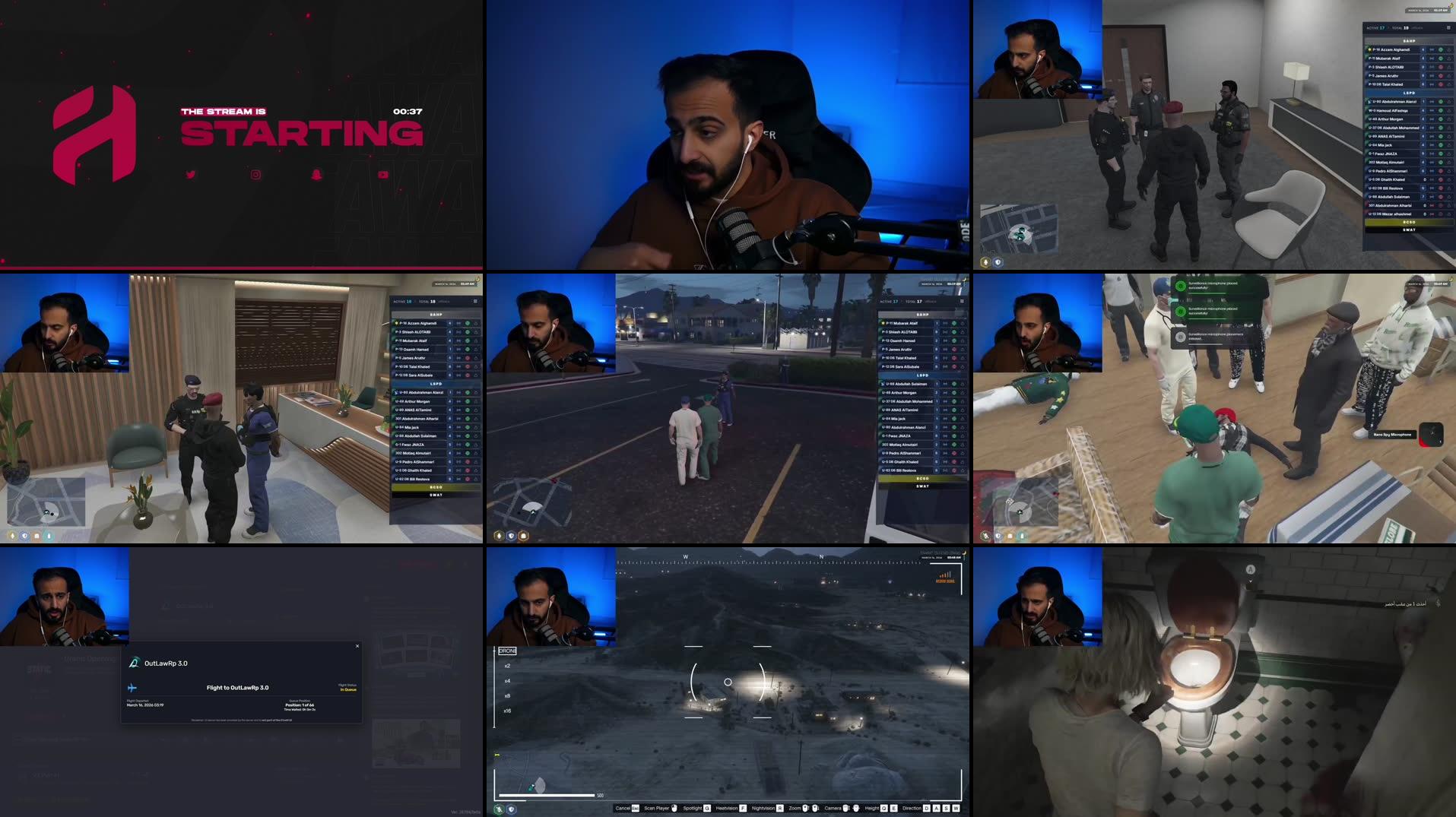Close the Flight to OutLawRp 3.0 dialog

(x=356, y=645)
